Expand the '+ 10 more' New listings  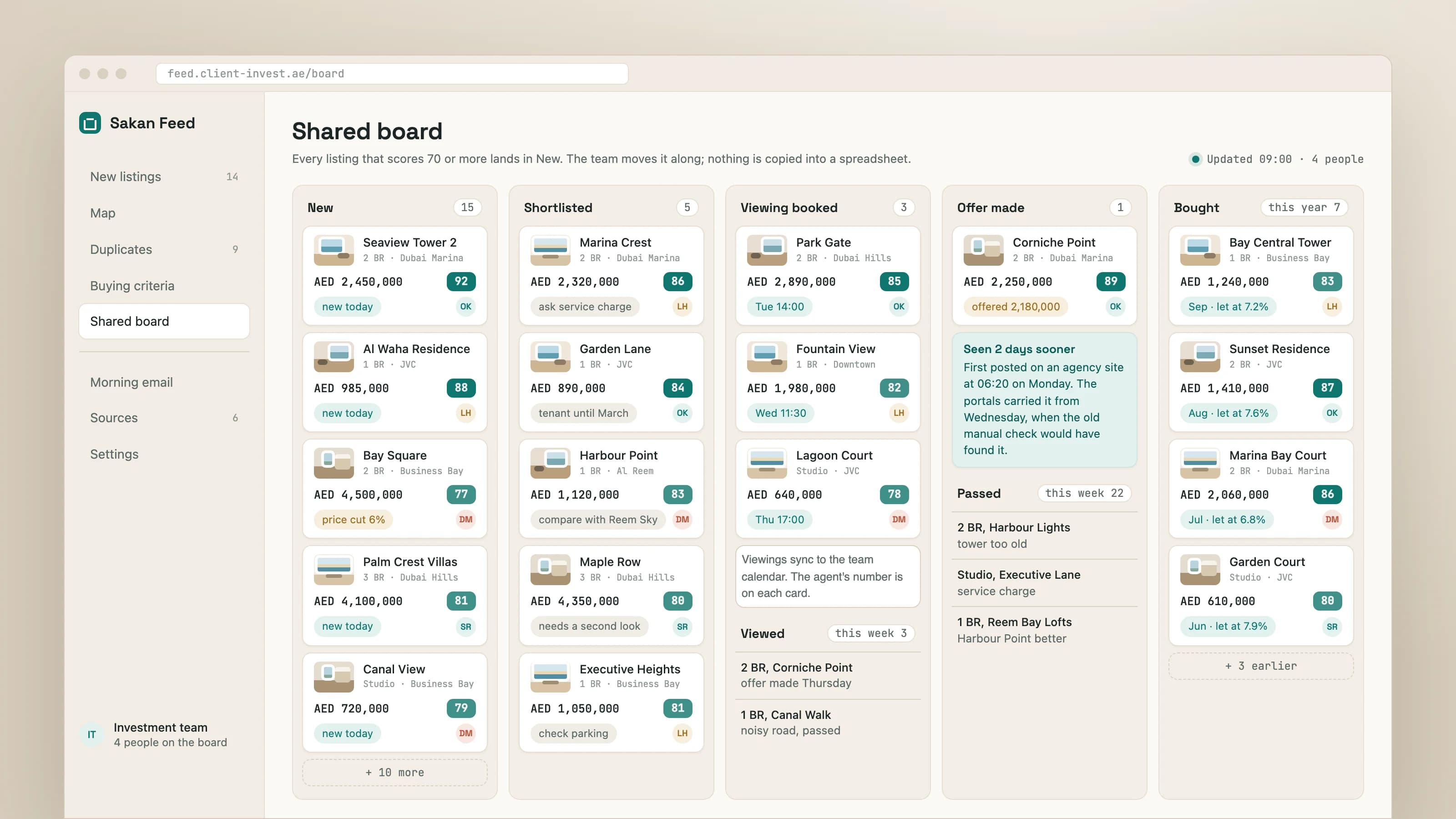pos(394,773)
